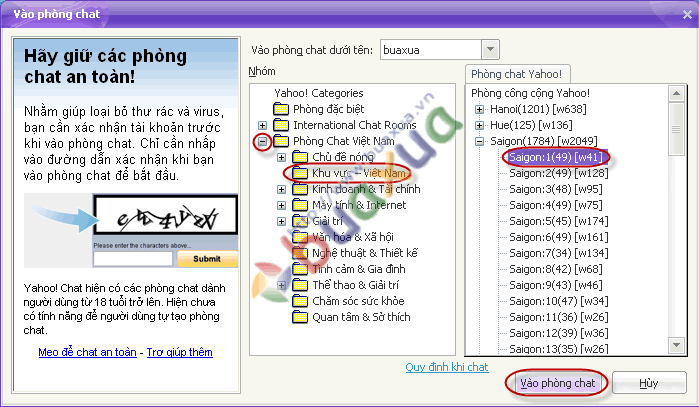Click scrollbar down arrow in room list
The image size is (699, 407).
click(x=676, y=345)
